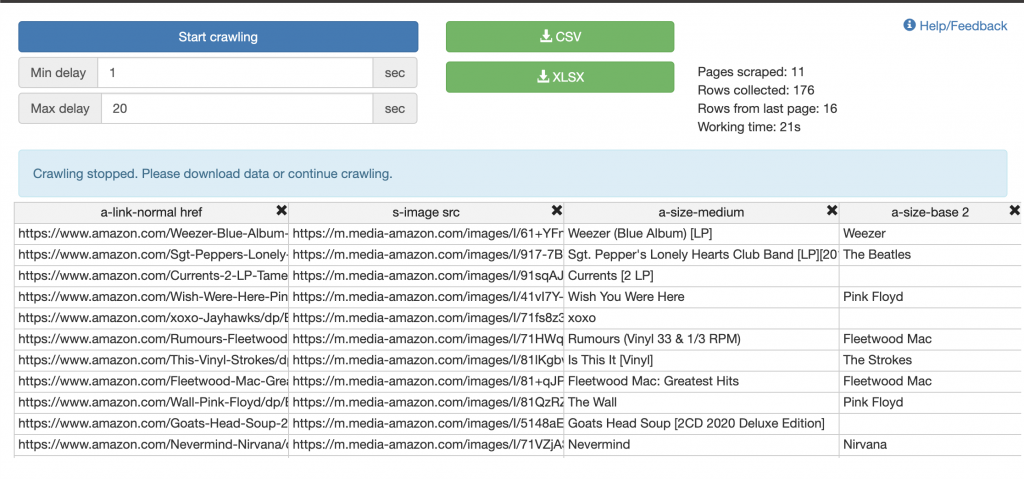Select the Rumours Amazon URL cell
1024x479 pixels.
coord(152,339)
